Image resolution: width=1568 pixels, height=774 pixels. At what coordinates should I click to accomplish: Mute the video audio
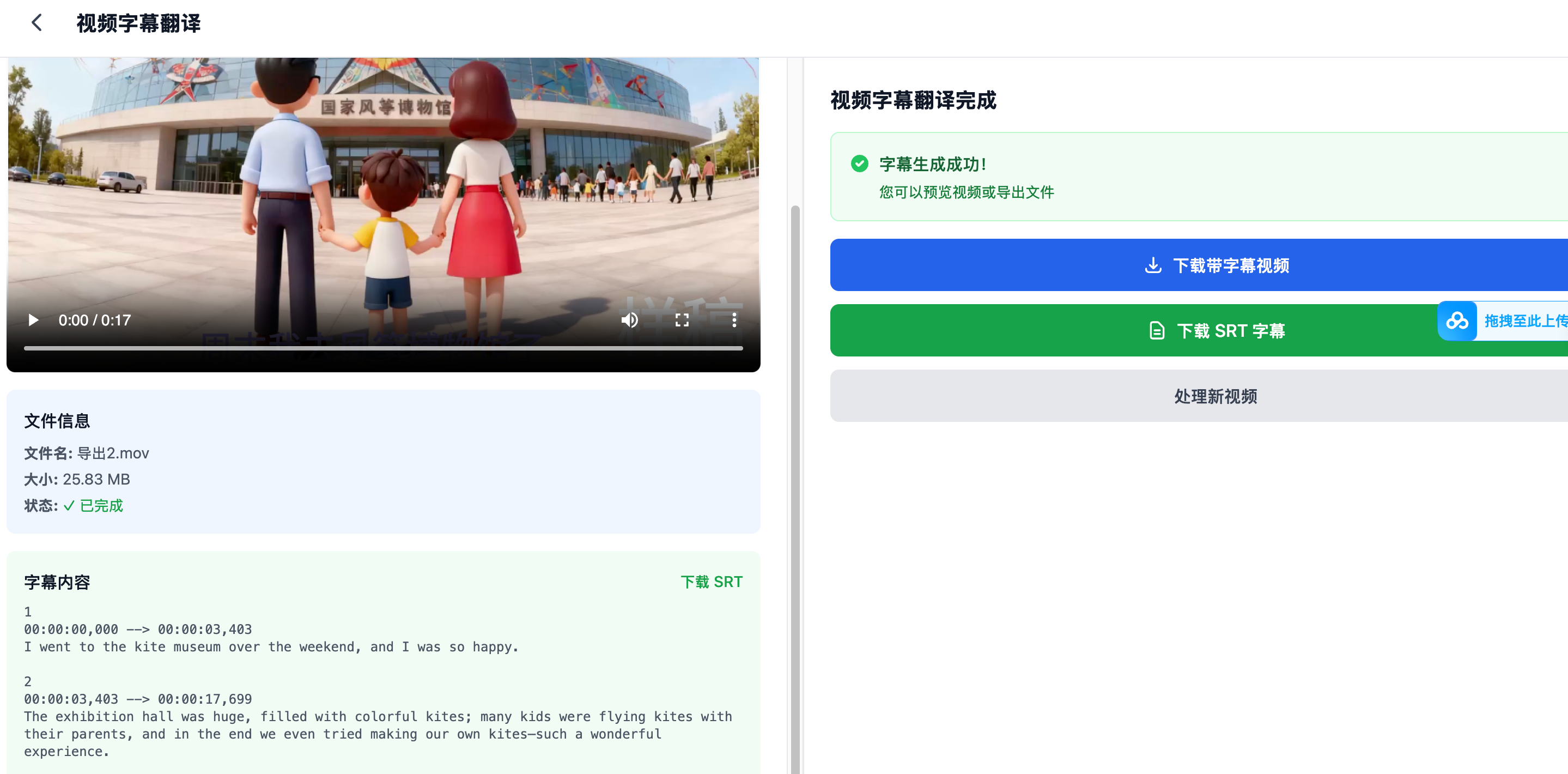(x=629, y=320)
